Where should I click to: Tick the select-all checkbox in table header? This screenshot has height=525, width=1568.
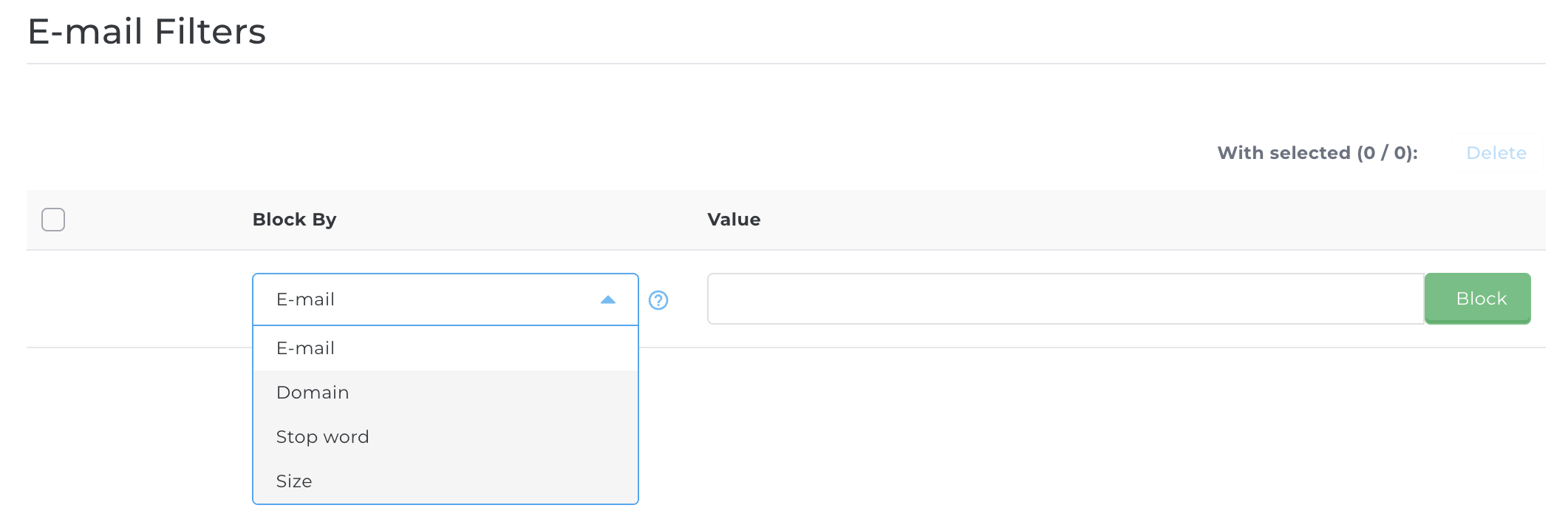coord(53,220)
